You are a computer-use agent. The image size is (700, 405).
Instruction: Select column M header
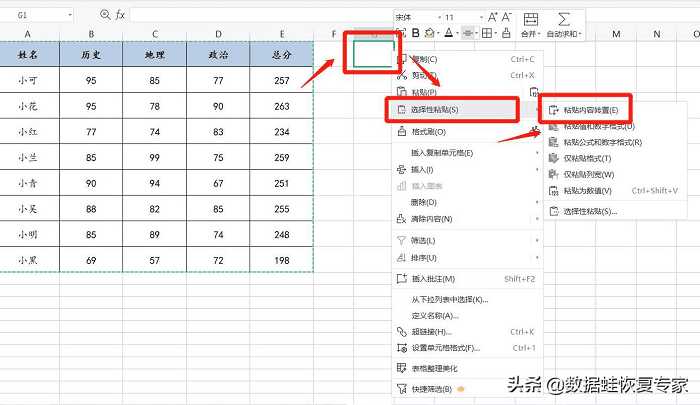pyautogui.click(x=616, y=34)
